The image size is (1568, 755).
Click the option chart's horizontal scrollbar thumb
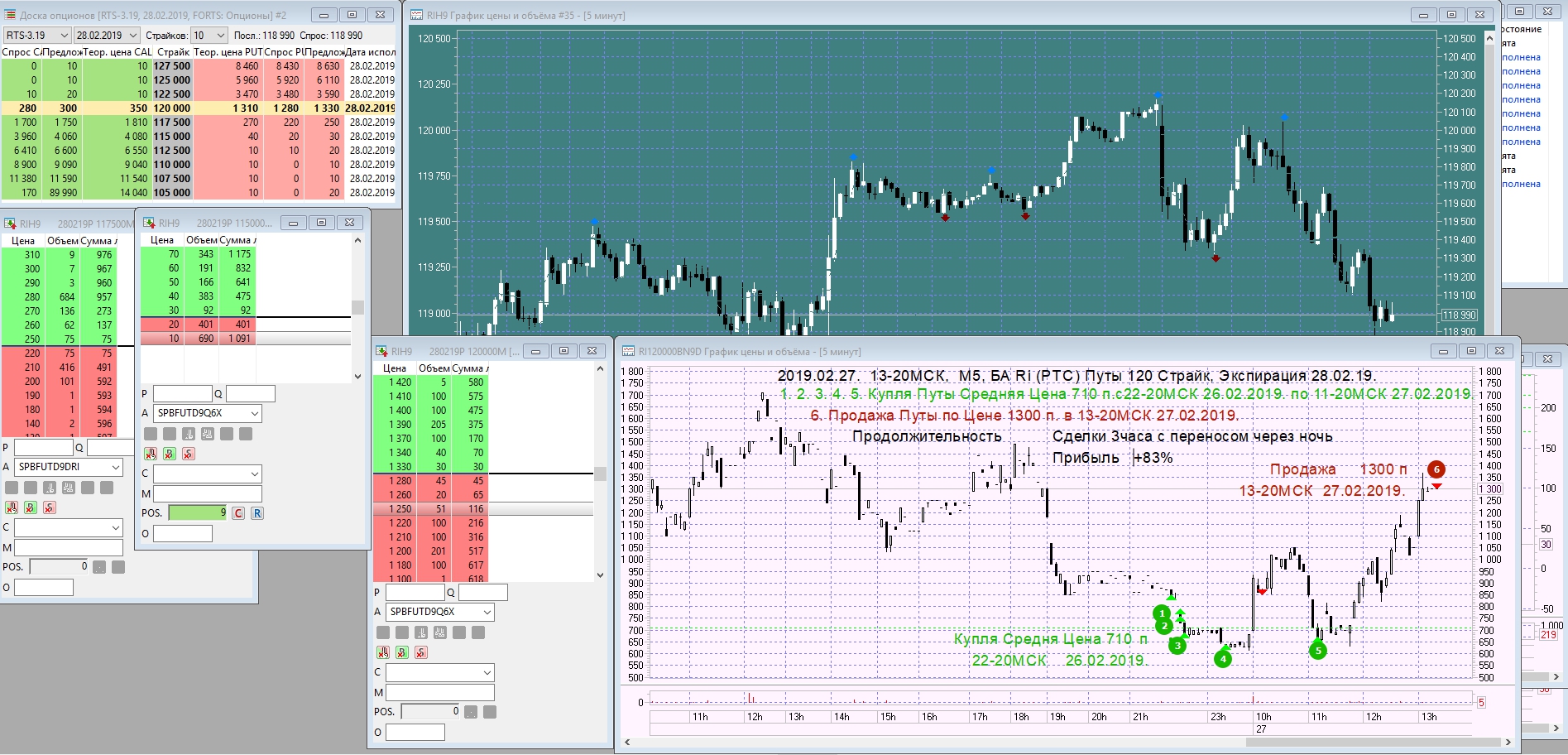(x=1373, y=742)
